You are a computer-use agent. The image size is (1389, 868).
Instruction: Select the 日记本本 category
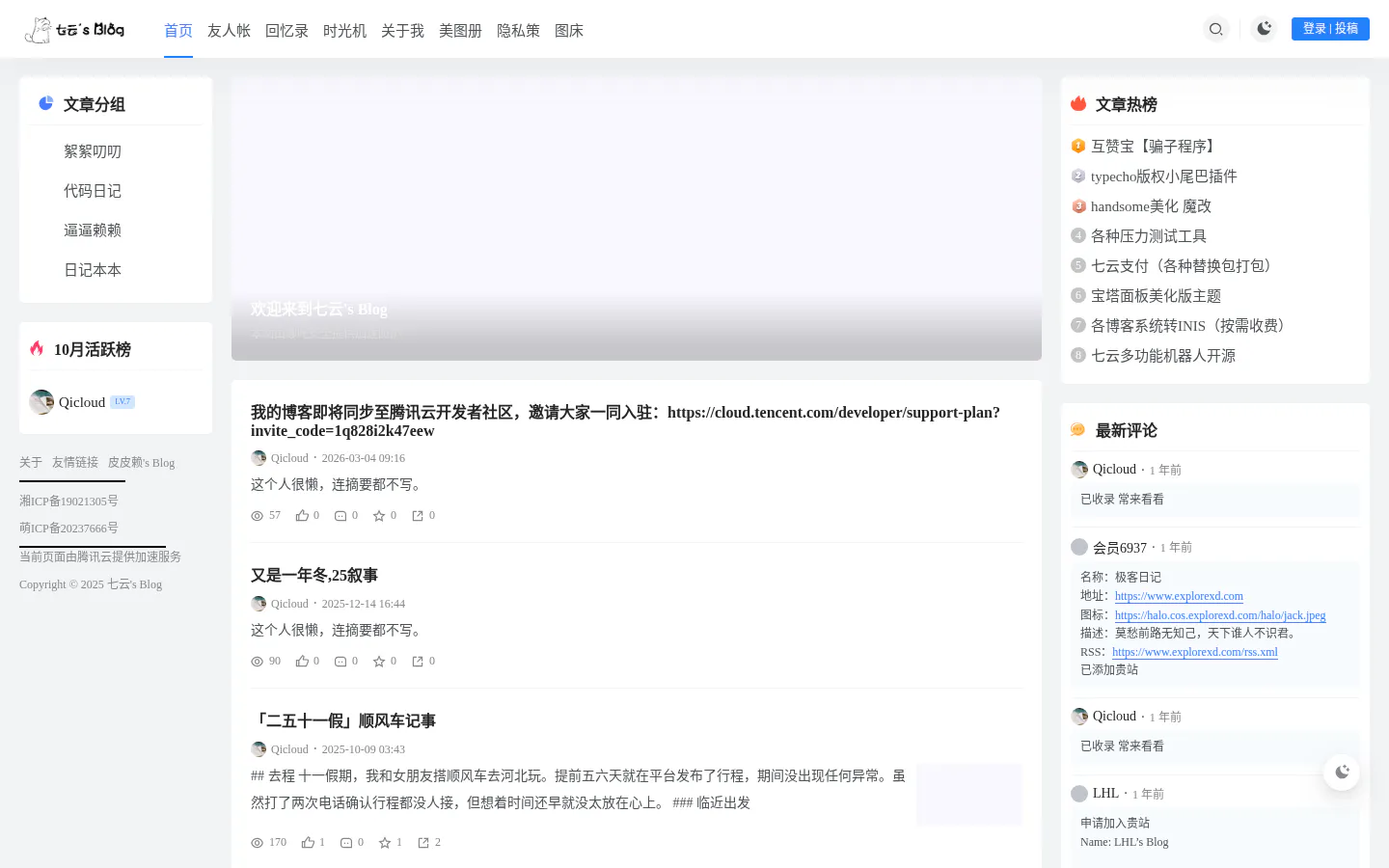pos(93,270)
